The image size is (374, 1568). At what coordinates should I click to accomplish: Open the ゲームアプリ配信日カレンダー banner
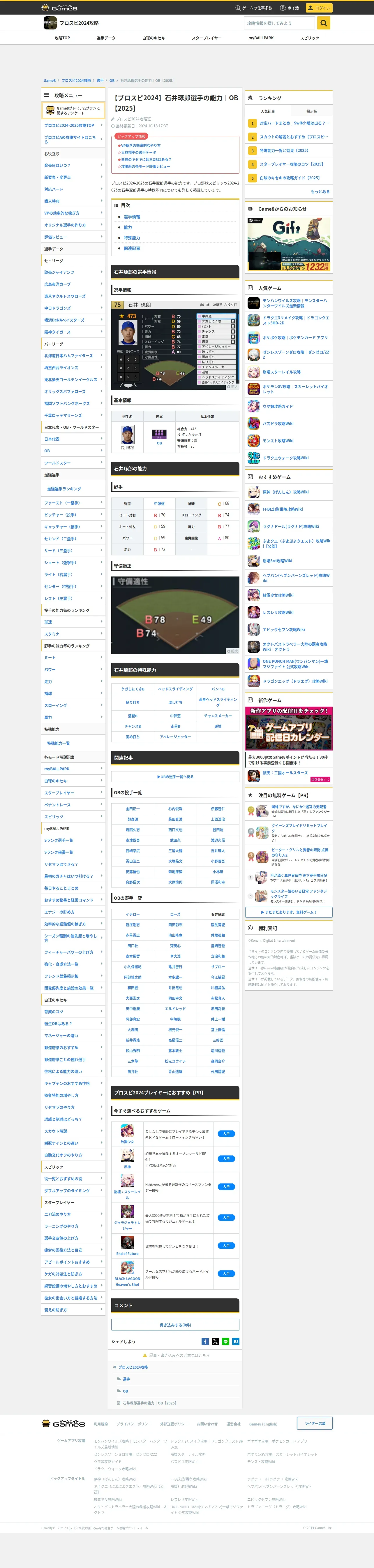[x=289, y=729]
